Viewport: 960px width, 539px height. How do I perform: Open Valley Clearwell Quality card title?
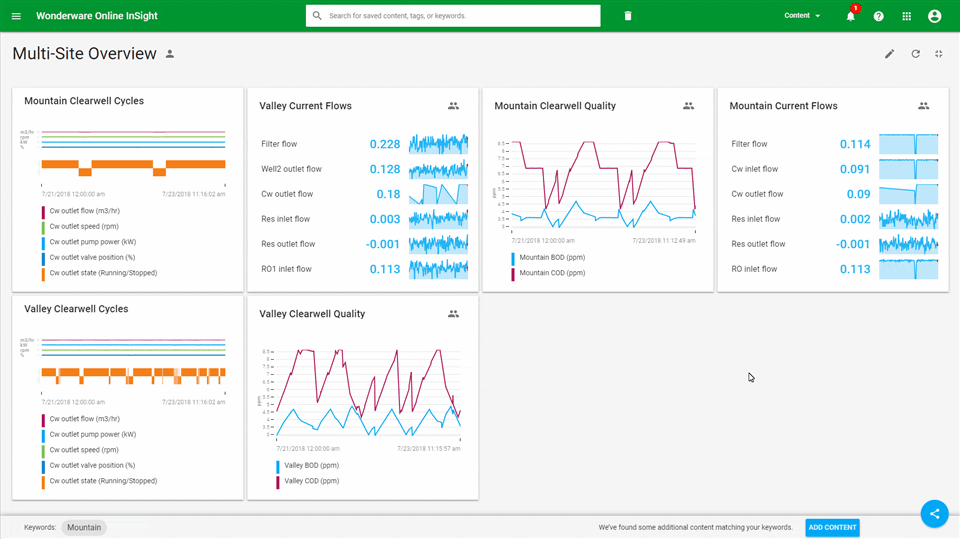click(312, 314)
